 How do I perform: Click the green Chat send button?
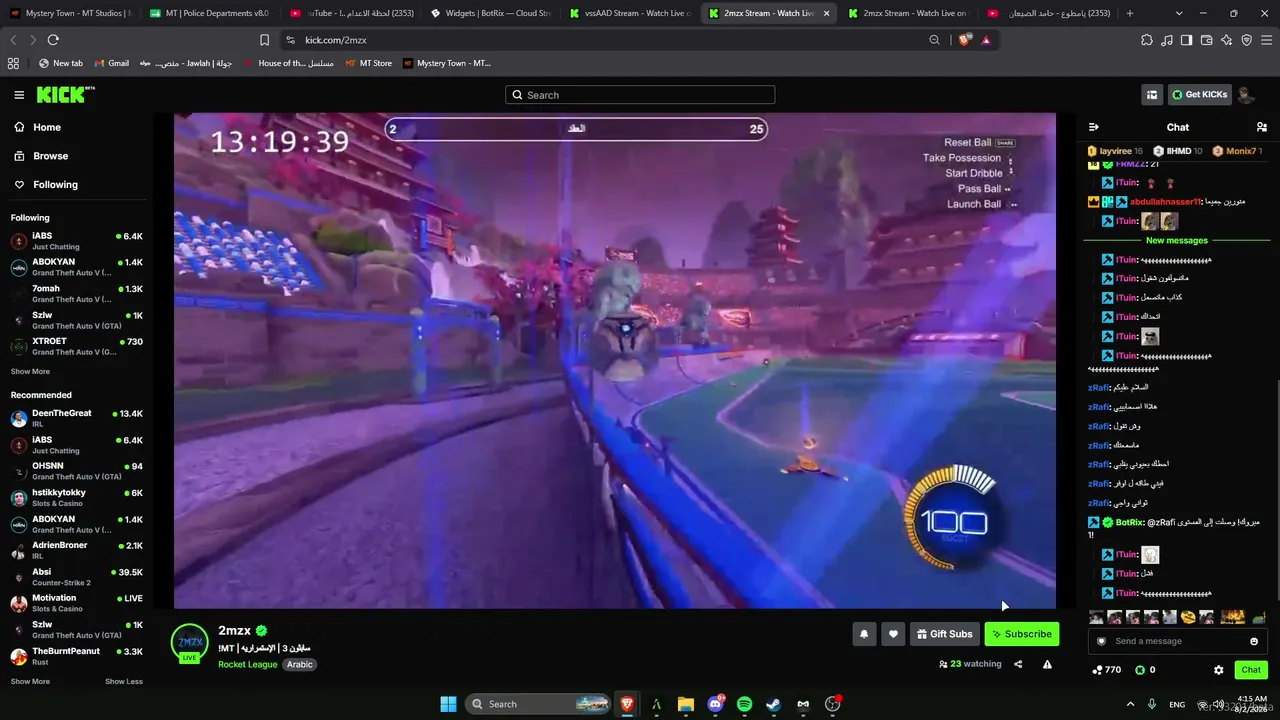(x=1251, y=670)
